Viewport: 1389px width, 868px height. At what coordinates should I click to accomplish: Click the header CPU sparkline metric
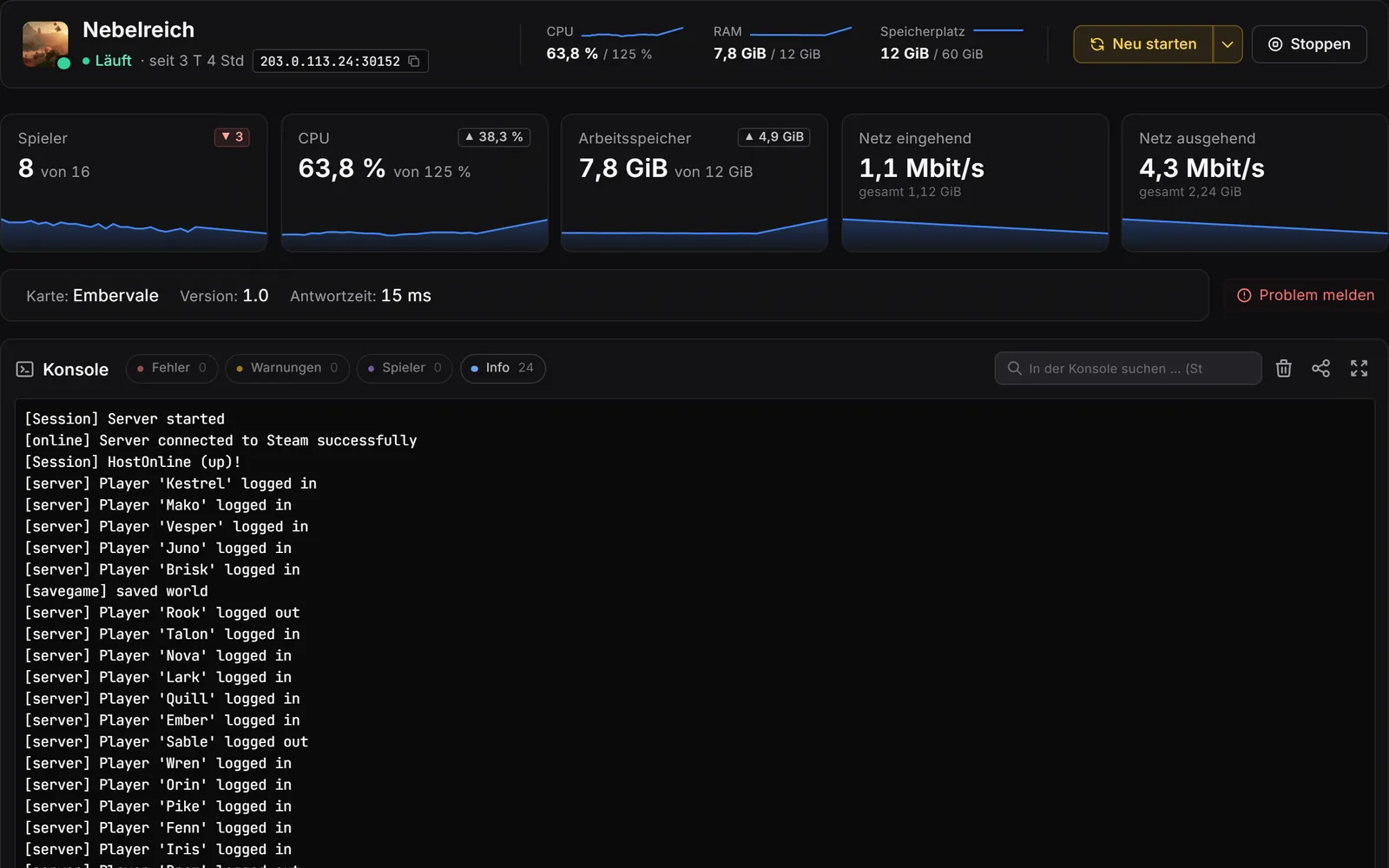pyautogui.click(x=615, y=43)
